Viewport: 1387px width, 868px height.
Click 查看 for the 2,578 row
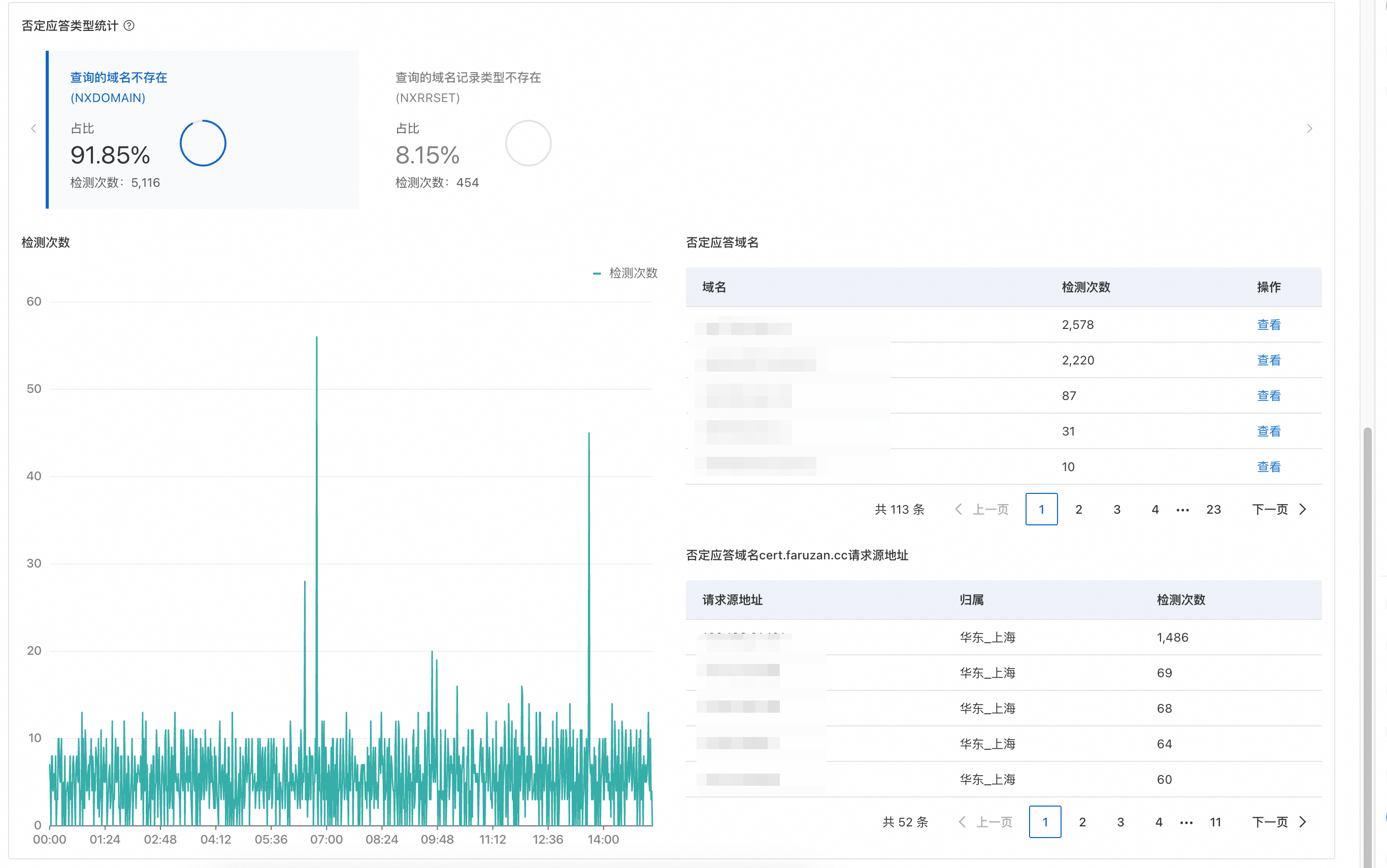(x=1268, y=325)
